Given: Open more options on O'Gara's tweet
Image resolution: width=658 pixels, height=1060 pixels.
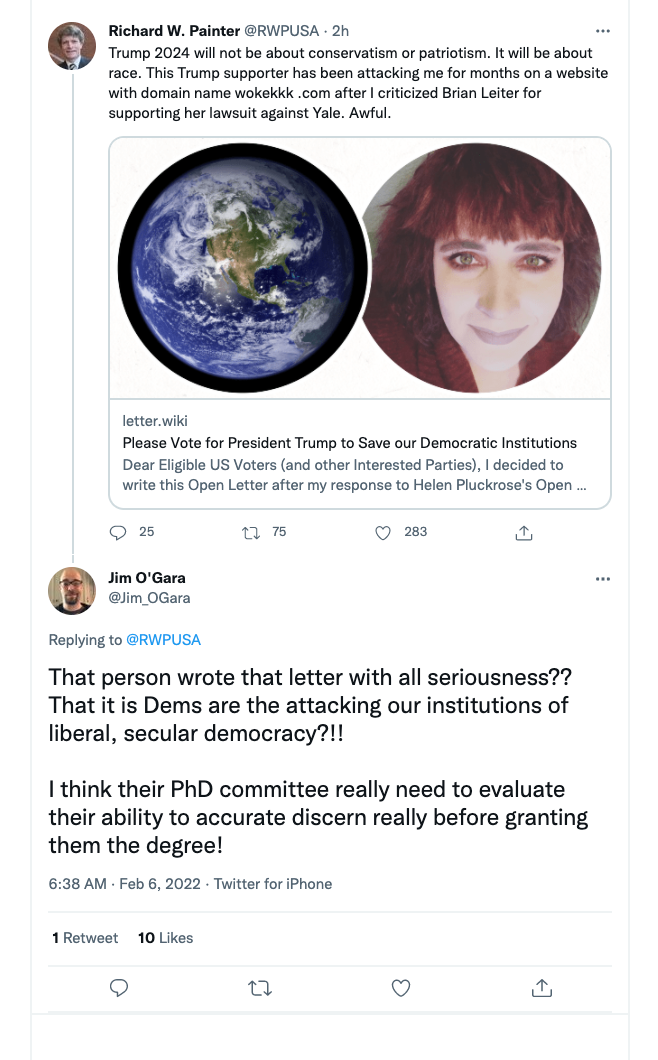Looking at the screenshot, I should click(603, 579).
